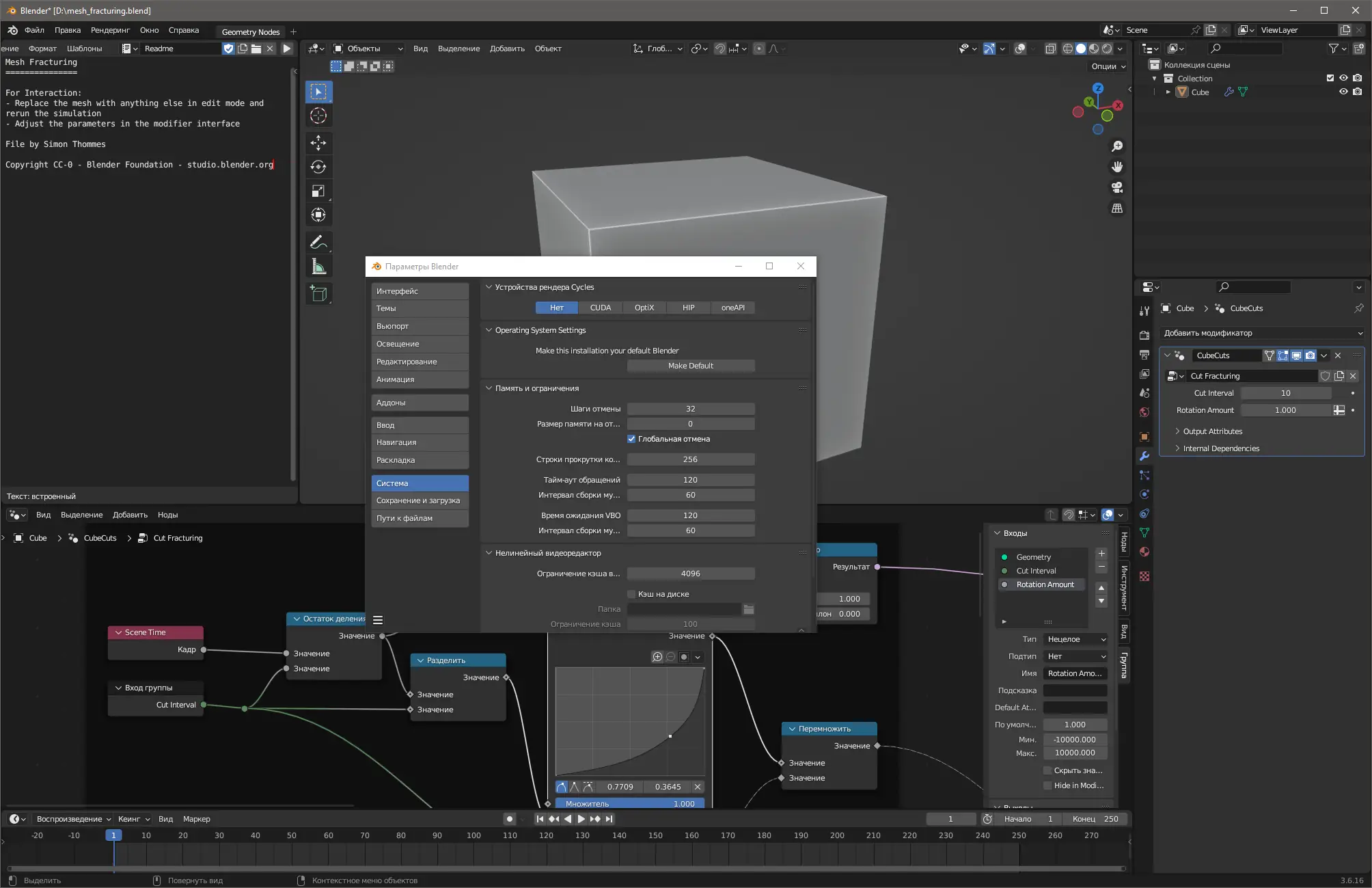Toggle camera view in the viewport
The height and width of the screenshot is (888, 1372).
tap(1117, 187)
